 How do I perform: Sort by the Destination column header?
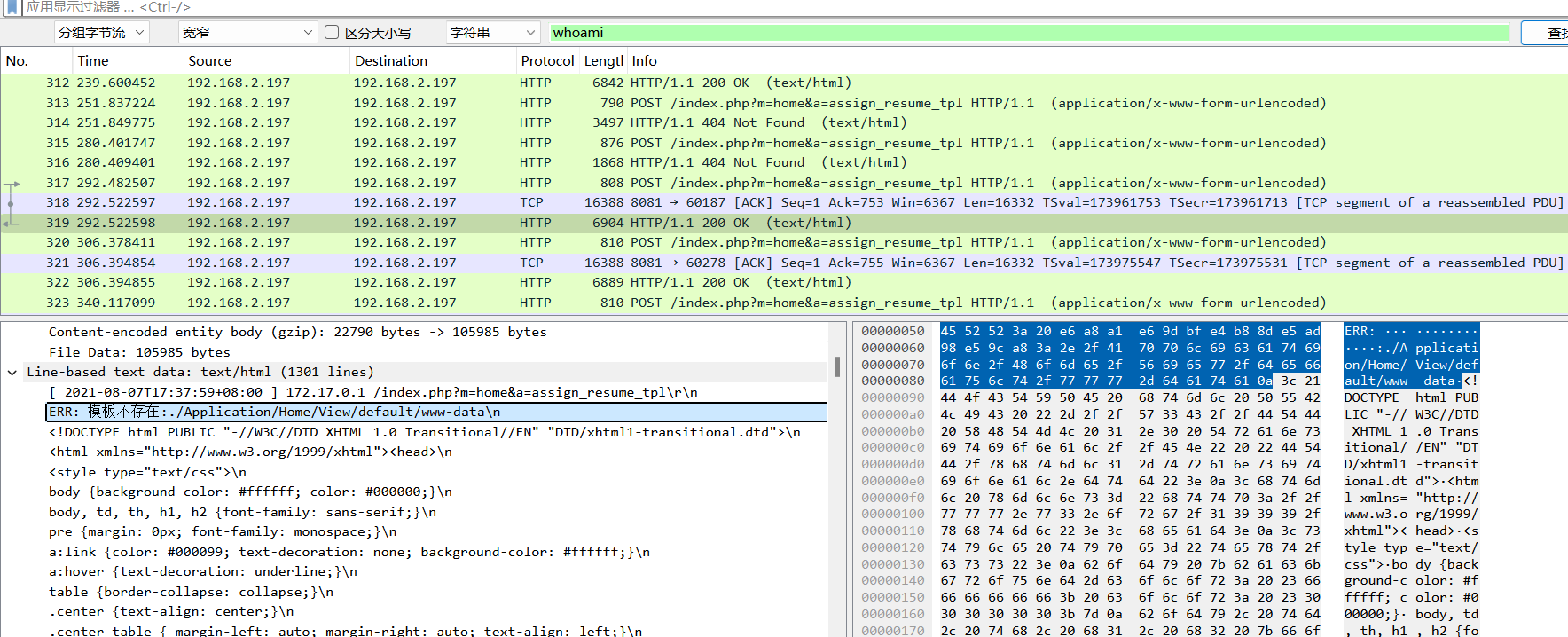[433, 61]
